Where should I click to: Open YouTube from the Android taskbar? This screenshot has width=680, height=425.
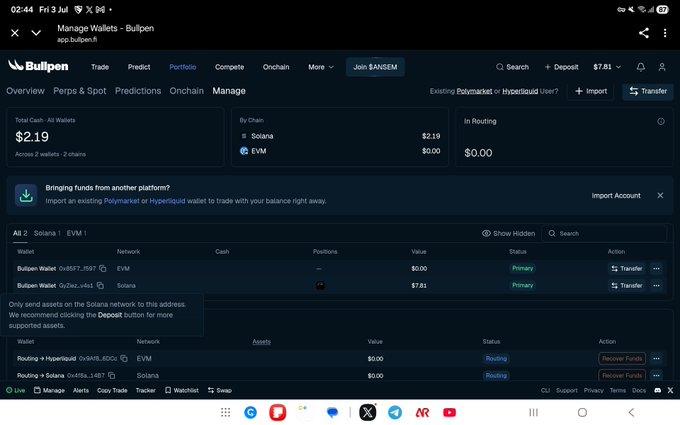[x=449, y=412]
